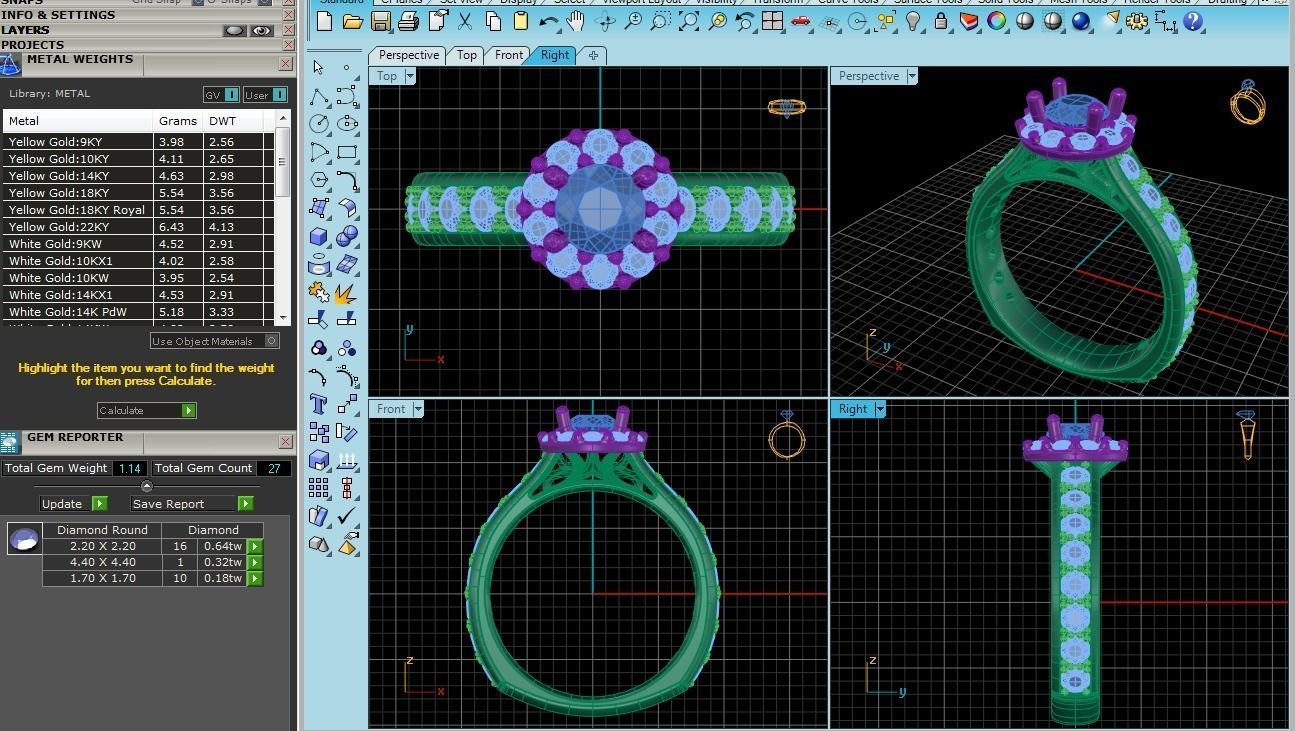The width and height of the screenshot is (1295, 731).
Task: Click the Rotate view icon
Action: coord(604,21)
